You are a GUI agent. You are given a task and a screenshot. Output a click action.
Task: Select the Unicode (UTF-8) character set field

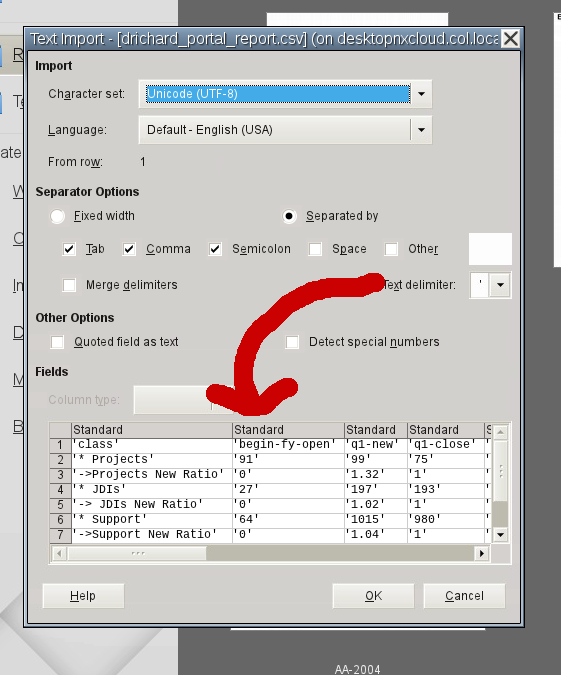click(278, 94)
